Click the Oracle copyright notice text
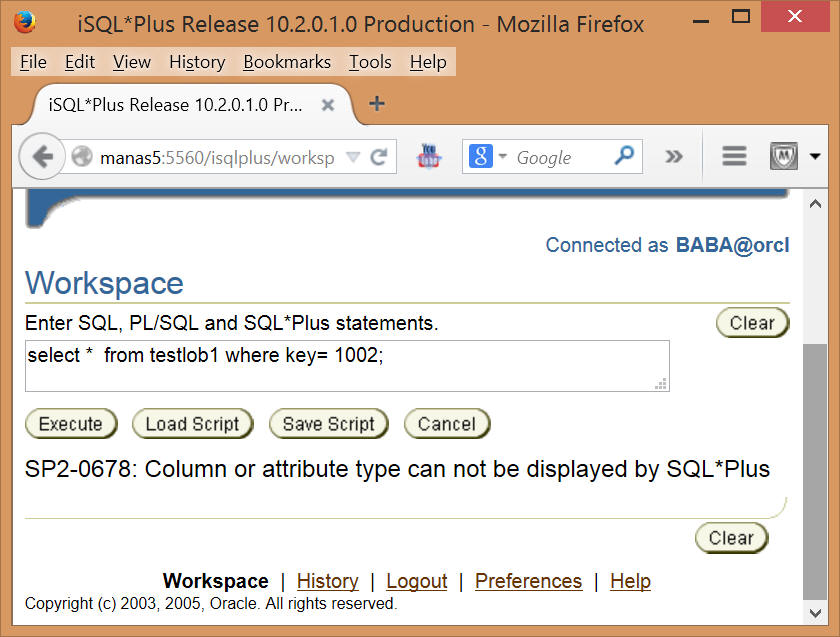 pos(211,604)
